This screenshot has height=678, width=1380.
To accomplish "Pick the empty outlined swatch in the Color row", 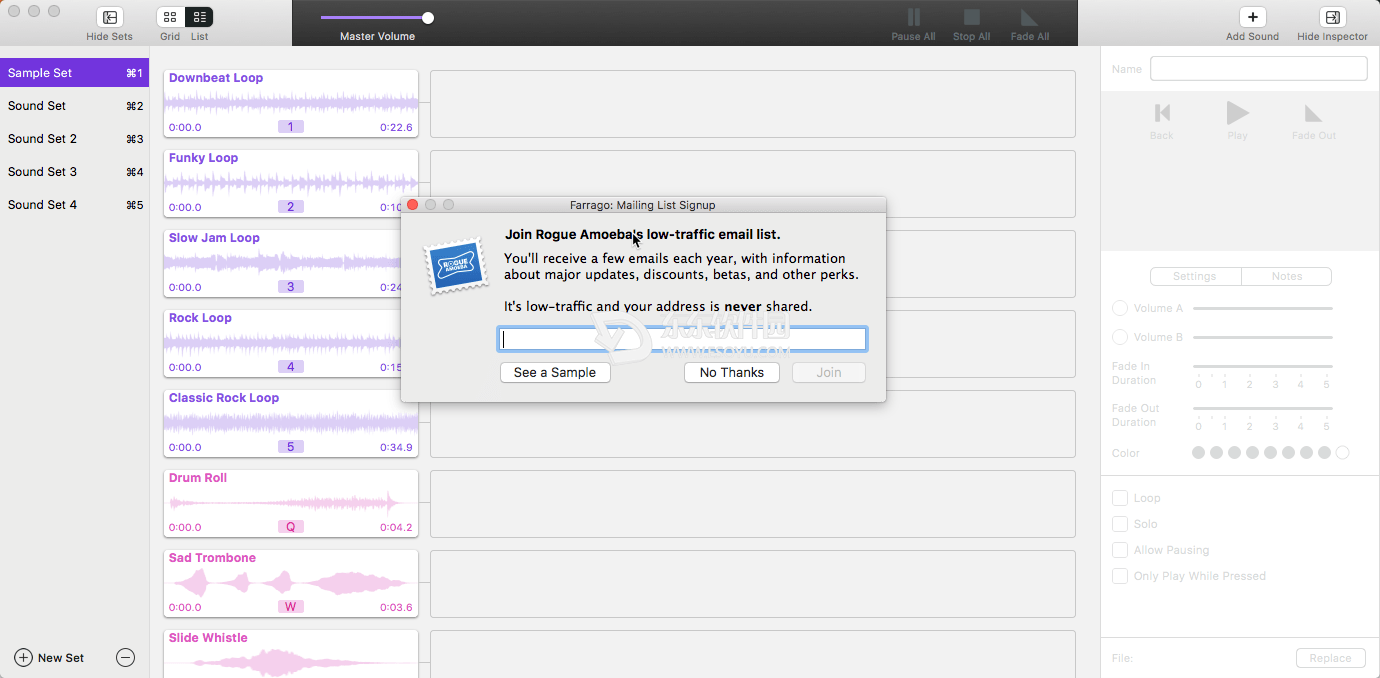I will click(x=1342, y=453).
